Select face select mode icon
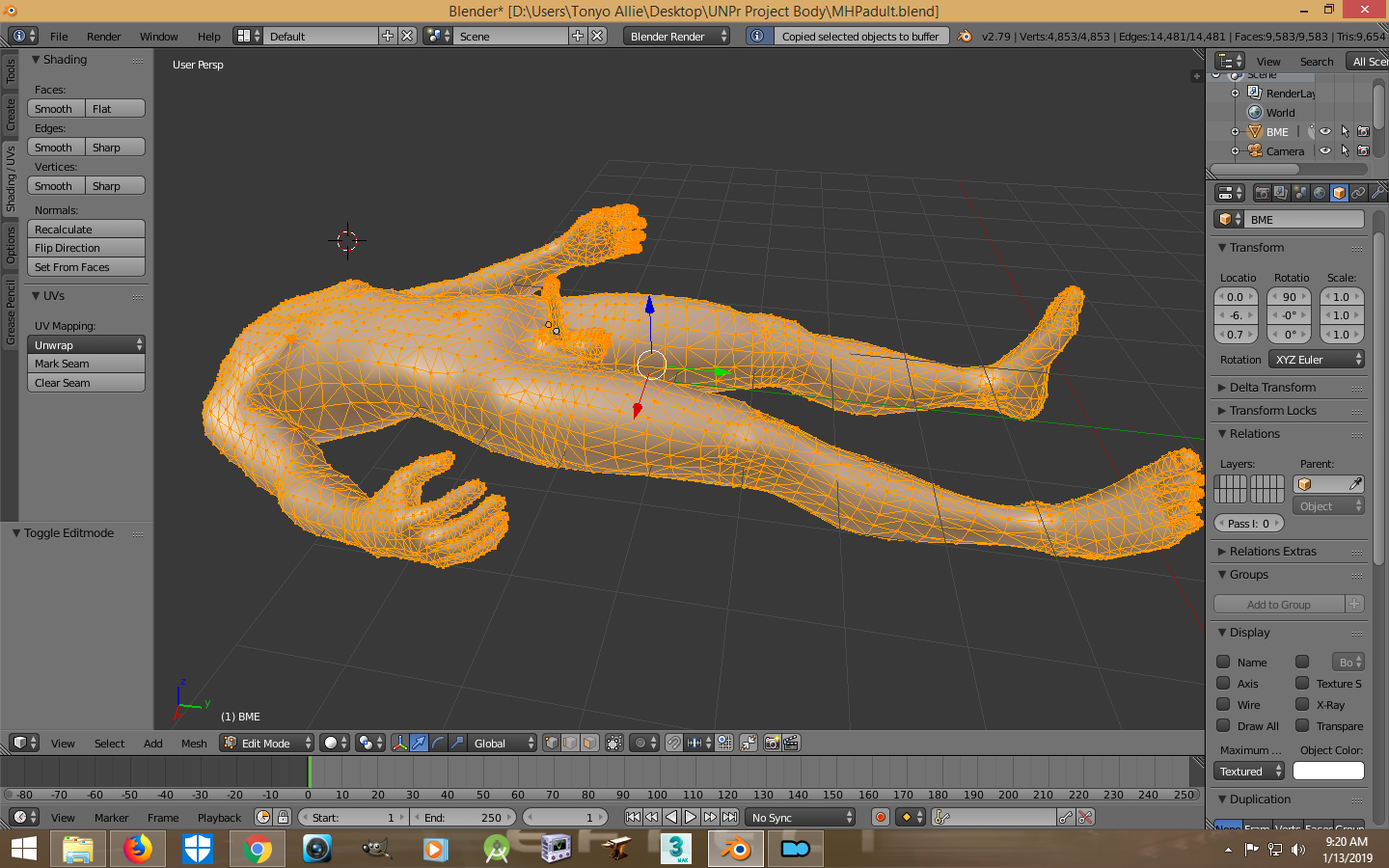The image size is (1389, 868). click(590, 743)
